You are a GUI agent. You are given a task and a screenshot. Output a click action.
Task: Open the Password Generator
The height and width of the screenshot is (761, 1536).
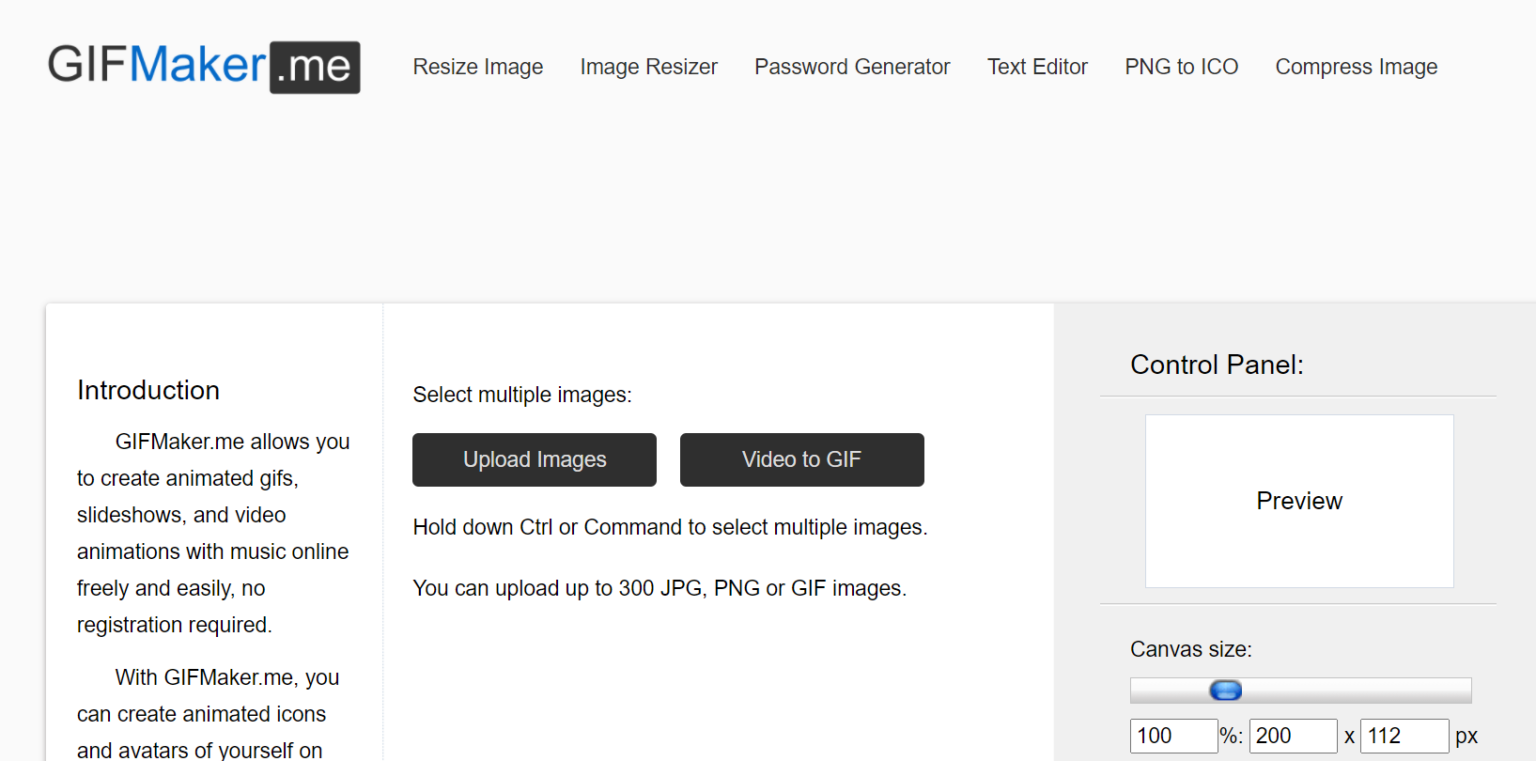[x=852, y=67]
